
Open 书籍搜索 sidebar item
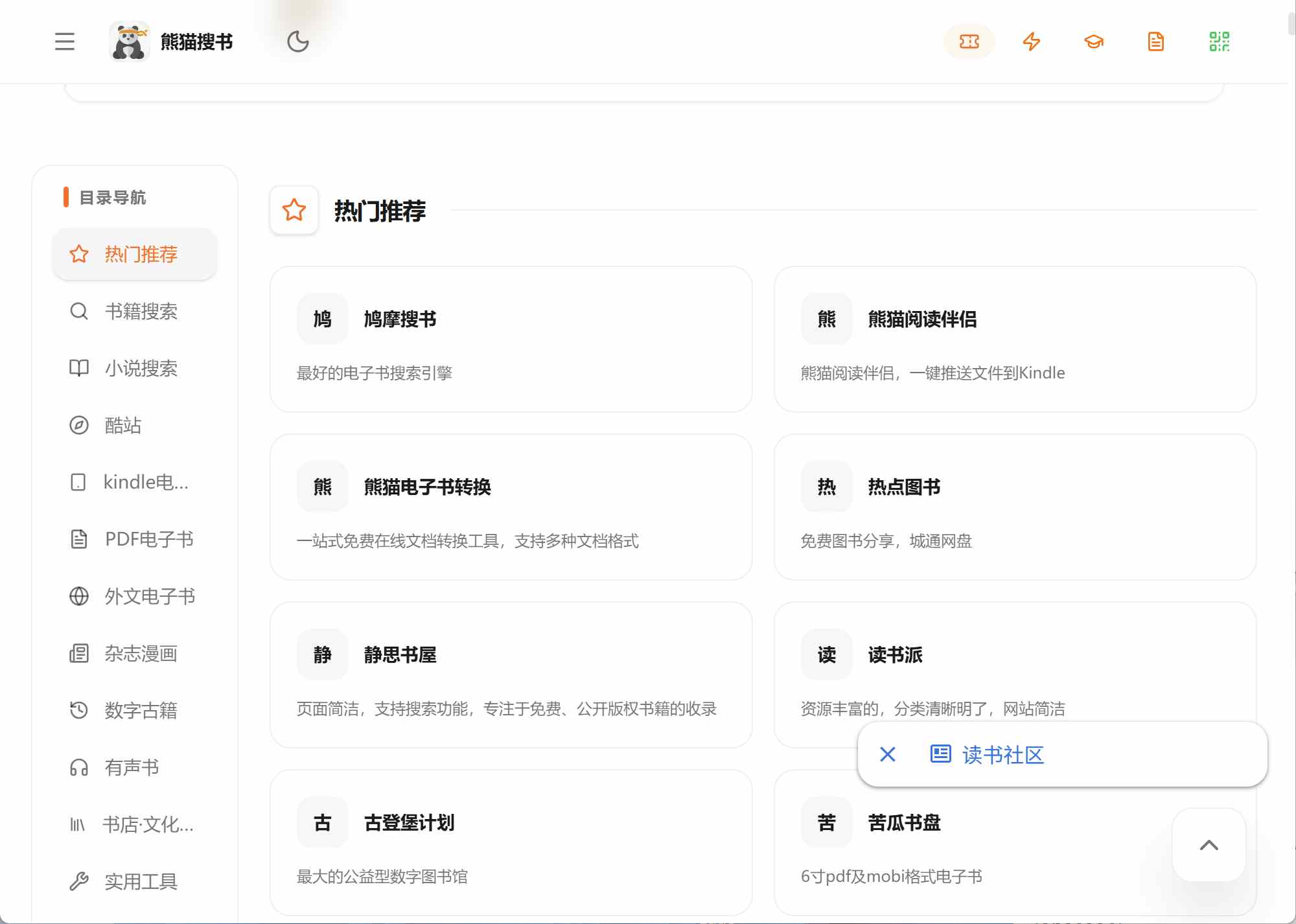[x=135, y=311]
